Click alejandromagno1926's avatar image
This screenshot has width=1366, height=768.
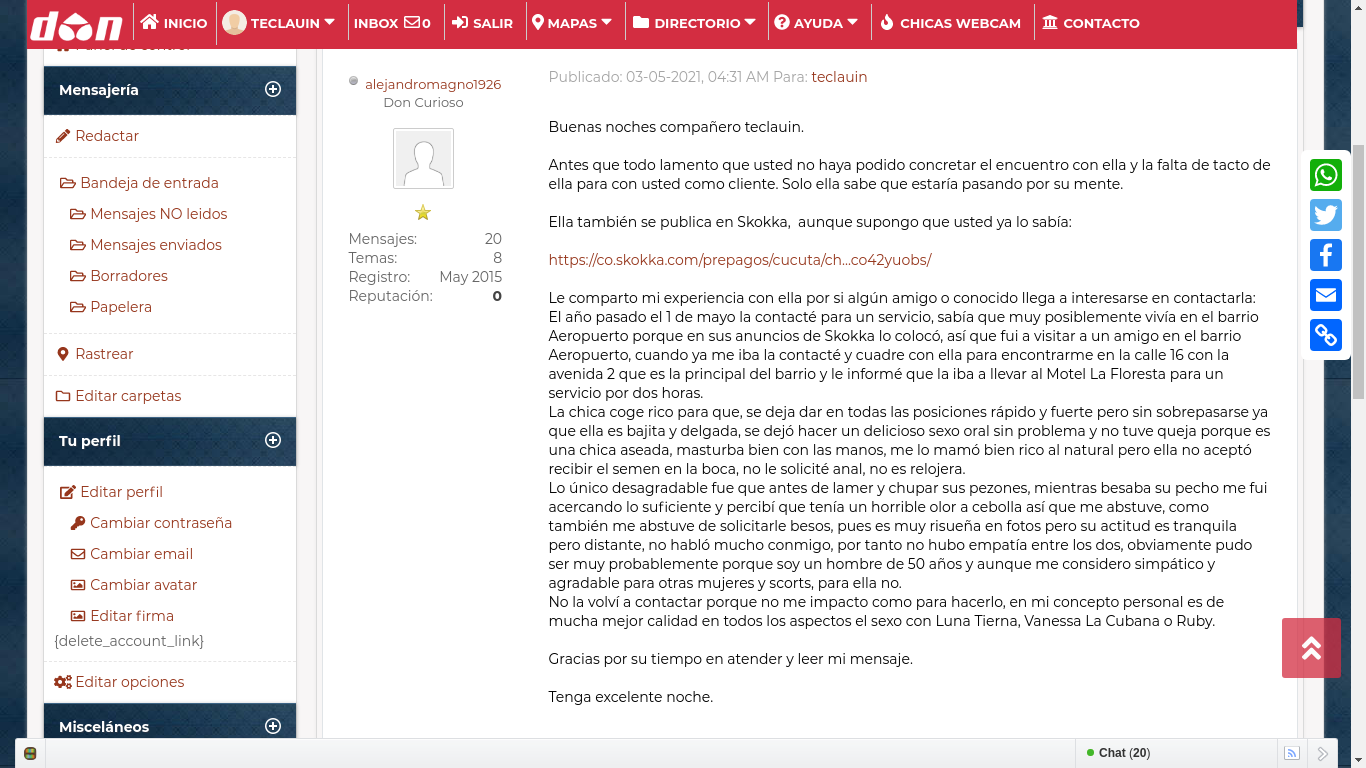click(423, 158)
